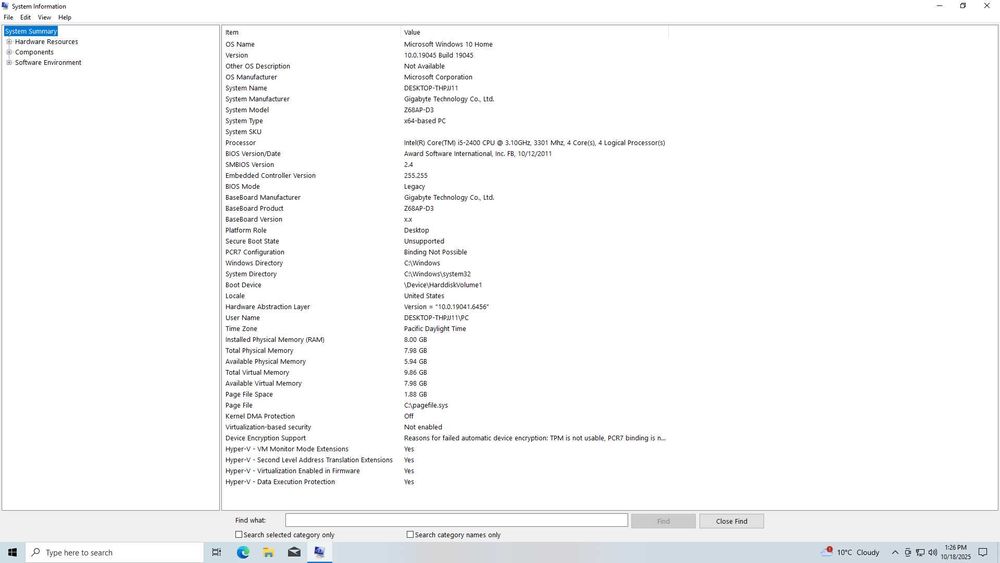Select the Page File Space row

point(445,394)
